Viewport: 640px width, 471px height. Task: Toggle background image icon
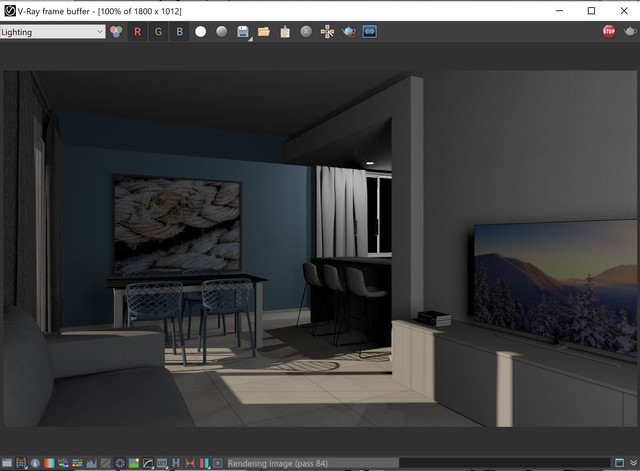[134, 463]
